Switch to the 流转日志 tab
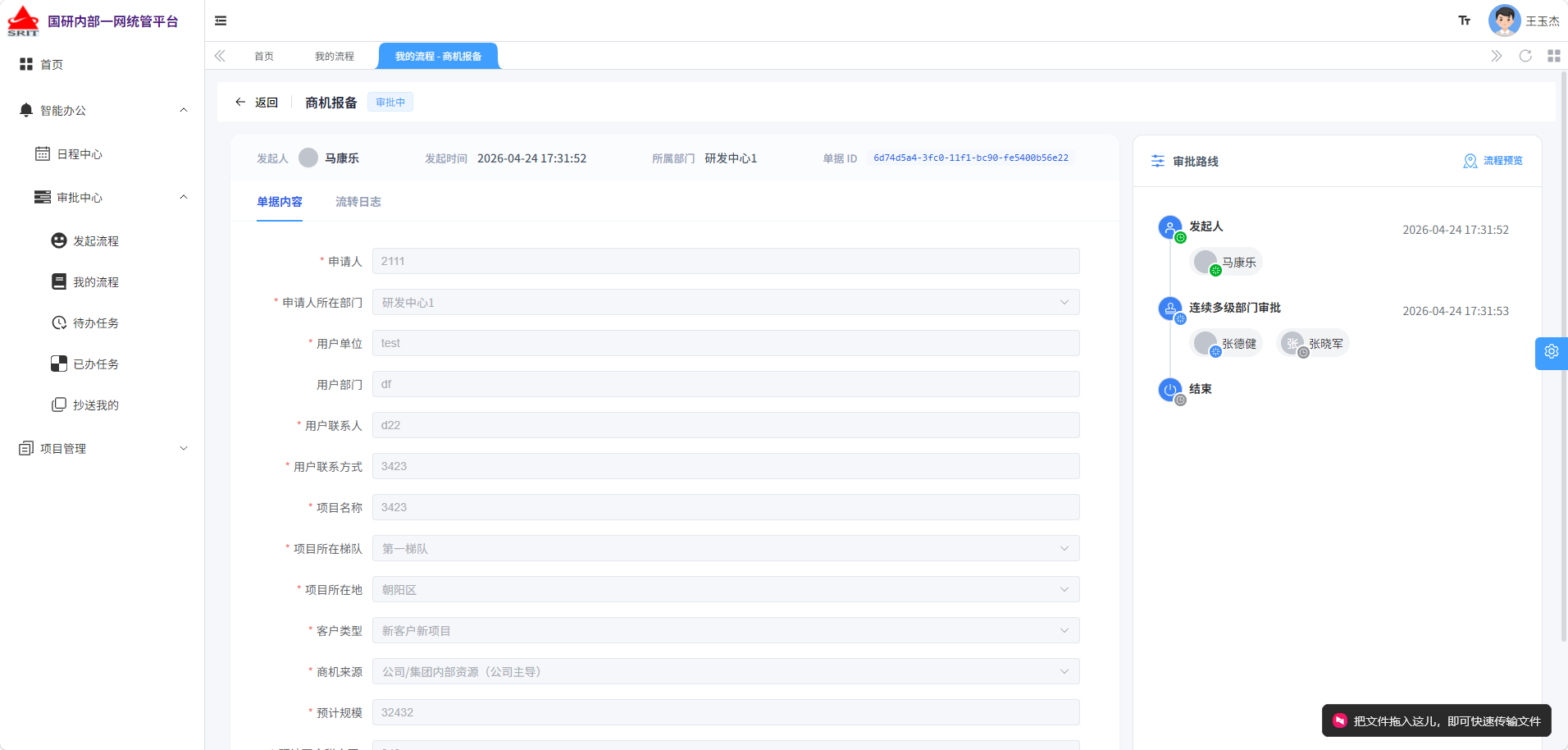Viewport: 1568px width, 750px height. (x=358, y=202)
